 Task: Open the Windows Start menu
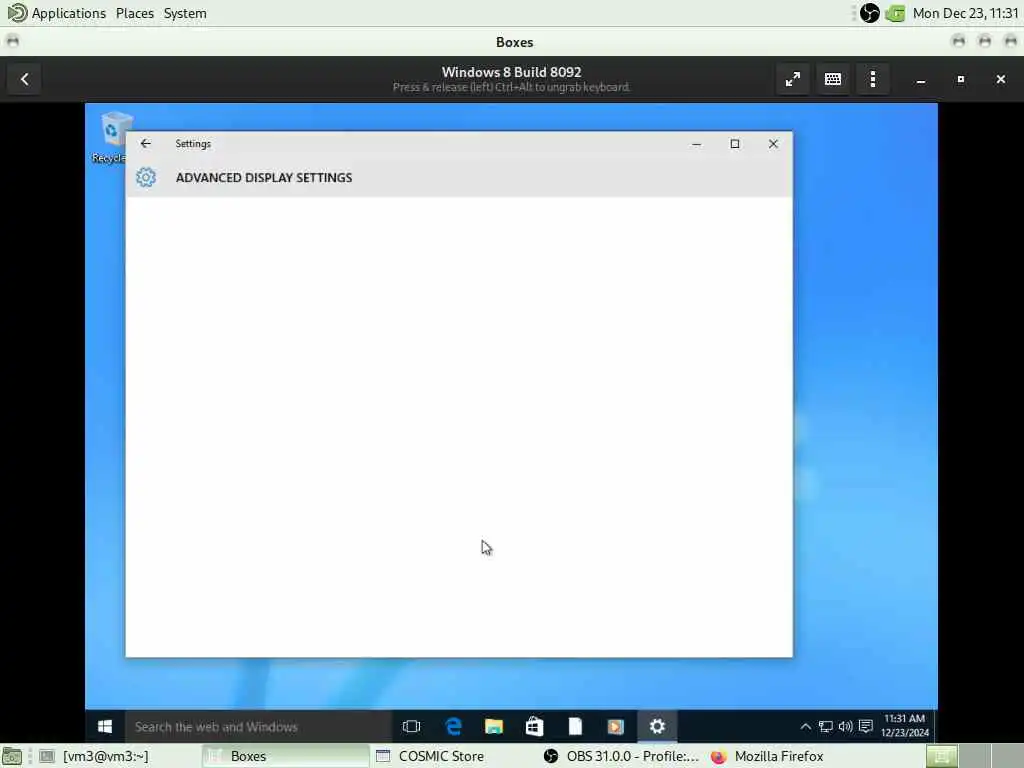104,726
